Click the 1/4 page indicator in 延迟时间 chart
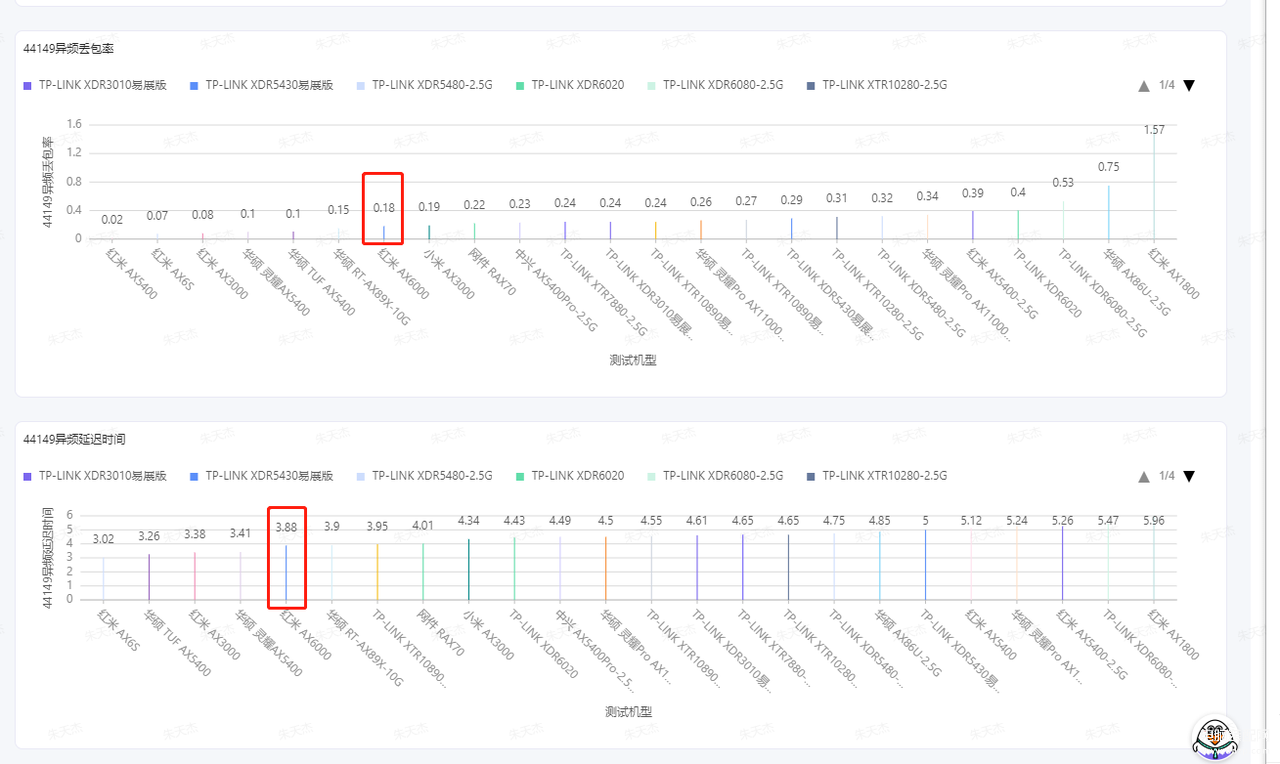Screen dimensions: 1280x764 [x=1167, y=476]
